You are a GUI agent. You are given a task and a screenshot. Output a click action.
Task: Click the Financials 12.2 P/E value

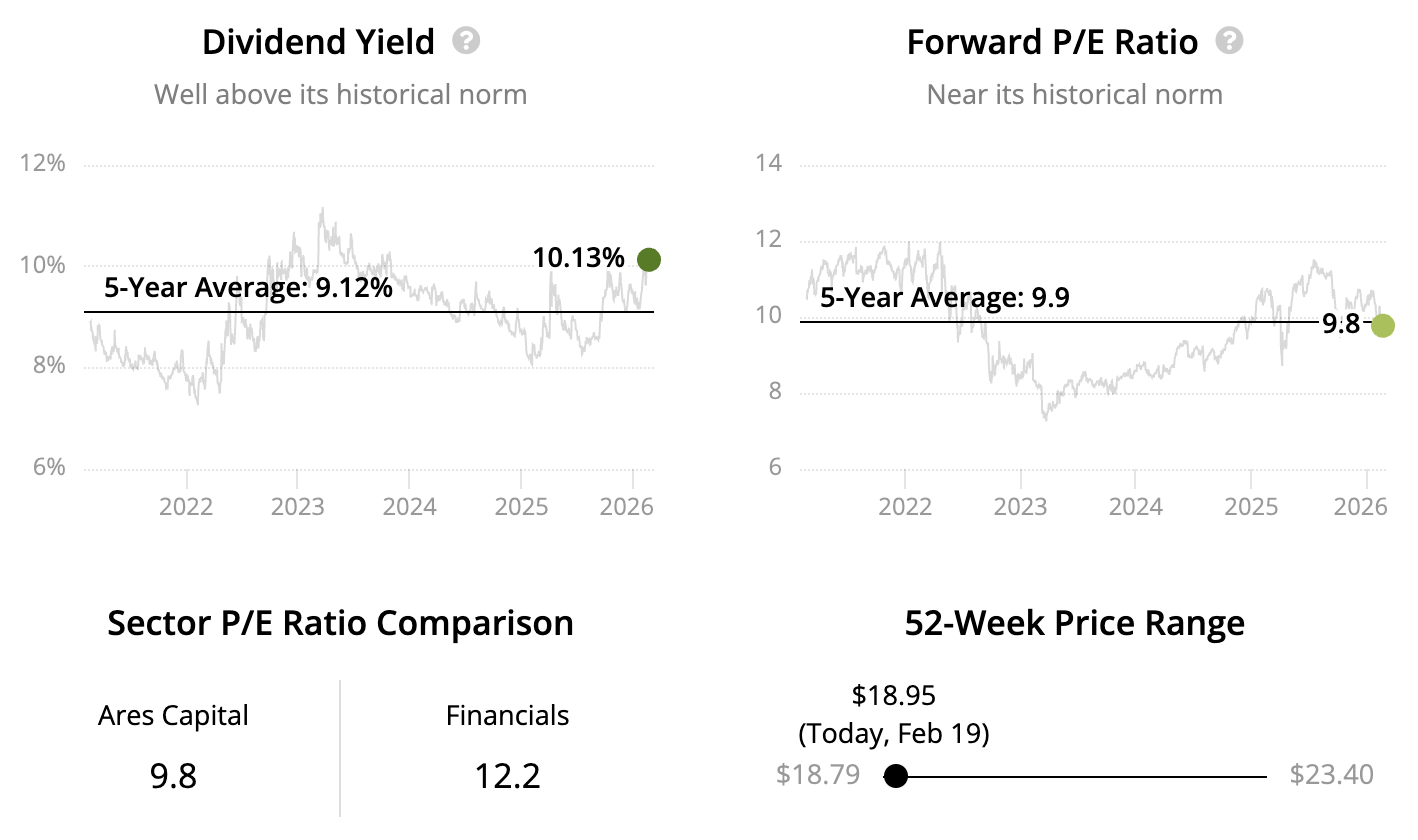(507, 775)
